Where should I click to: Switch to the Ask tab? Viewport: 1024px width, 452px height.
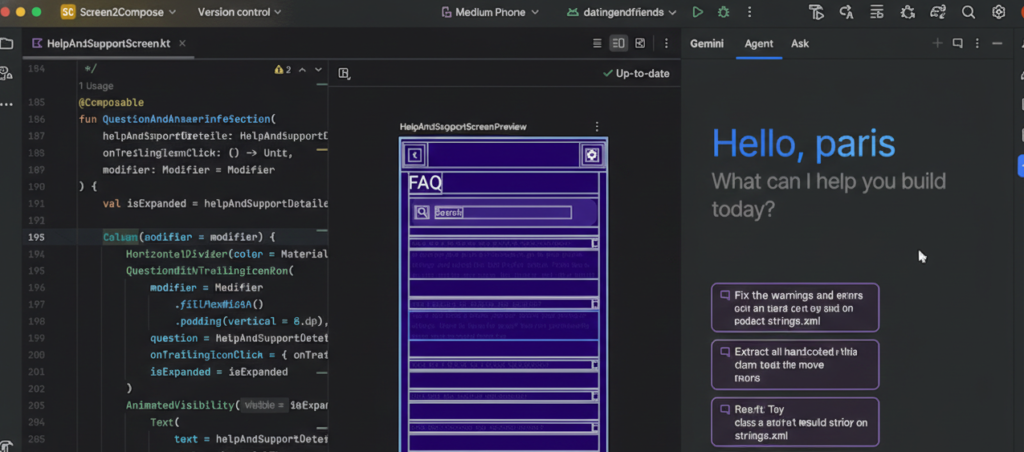pyautogui.click(x=800, y=44)
